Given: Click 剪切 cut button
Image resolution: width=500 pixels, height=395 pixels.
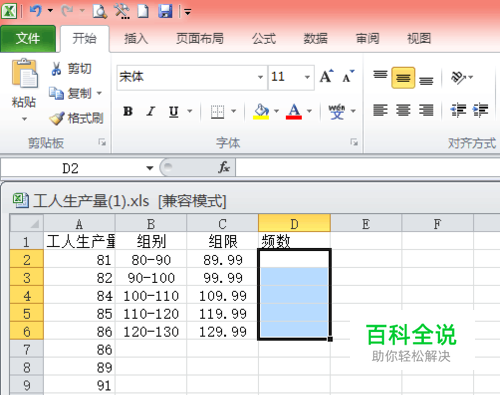Looking at the screenshot, I should click(x=71, y=69).
